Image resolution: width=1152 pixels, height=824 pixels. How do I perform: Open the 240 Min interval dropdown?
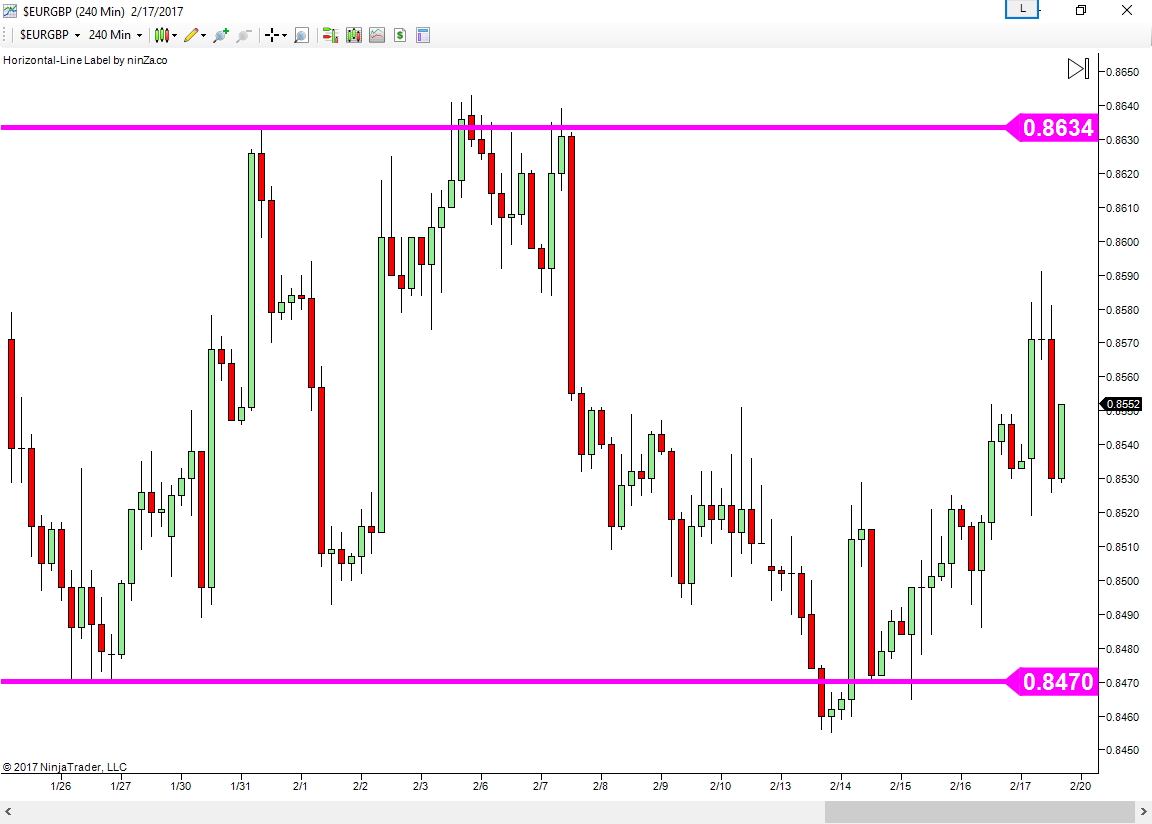pos(115,35)
